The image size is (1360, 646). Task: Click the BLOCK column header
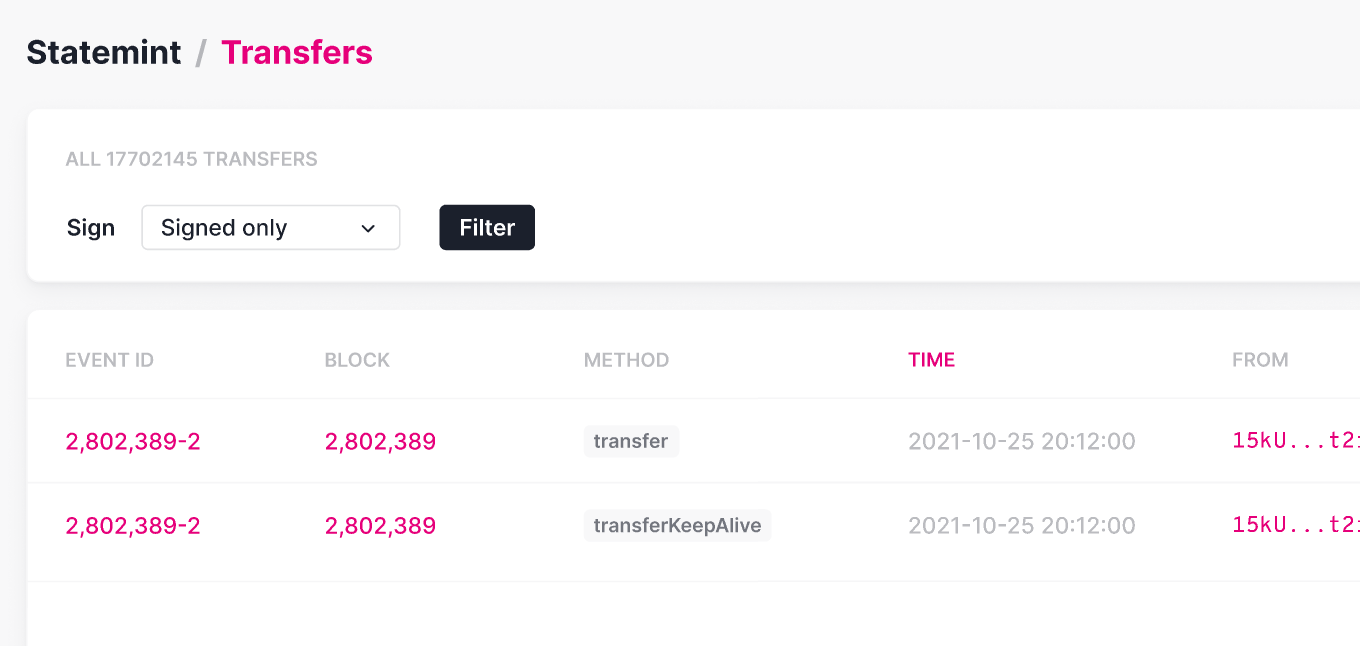tap(357, 359)
